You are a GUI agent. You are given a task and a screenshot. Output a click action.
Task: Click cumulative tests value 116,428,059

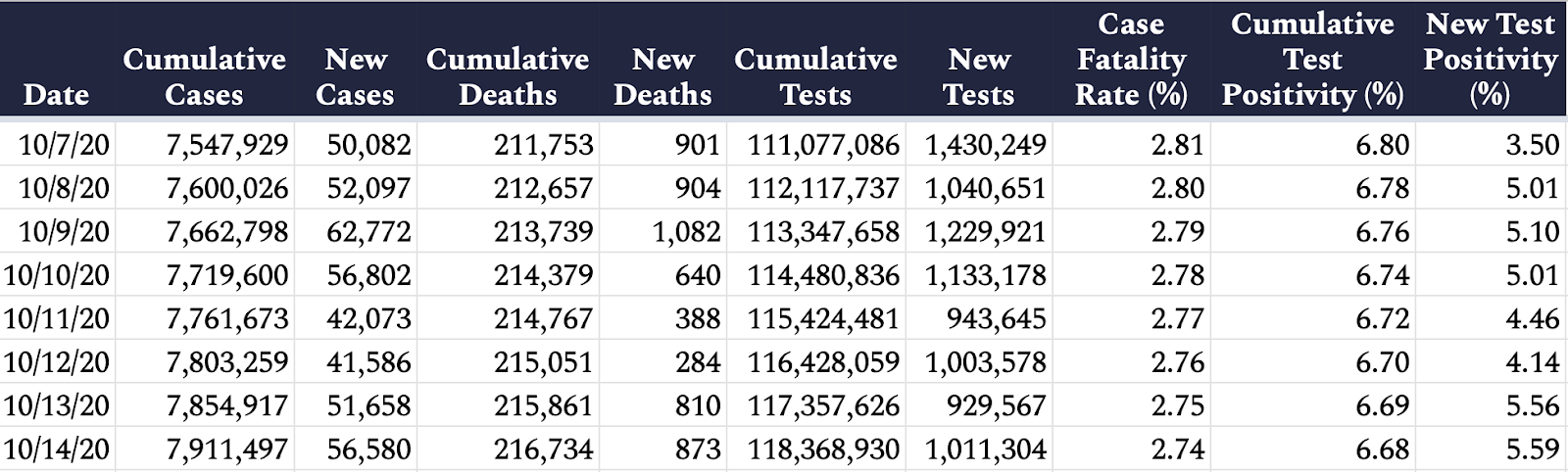[823, 362]
